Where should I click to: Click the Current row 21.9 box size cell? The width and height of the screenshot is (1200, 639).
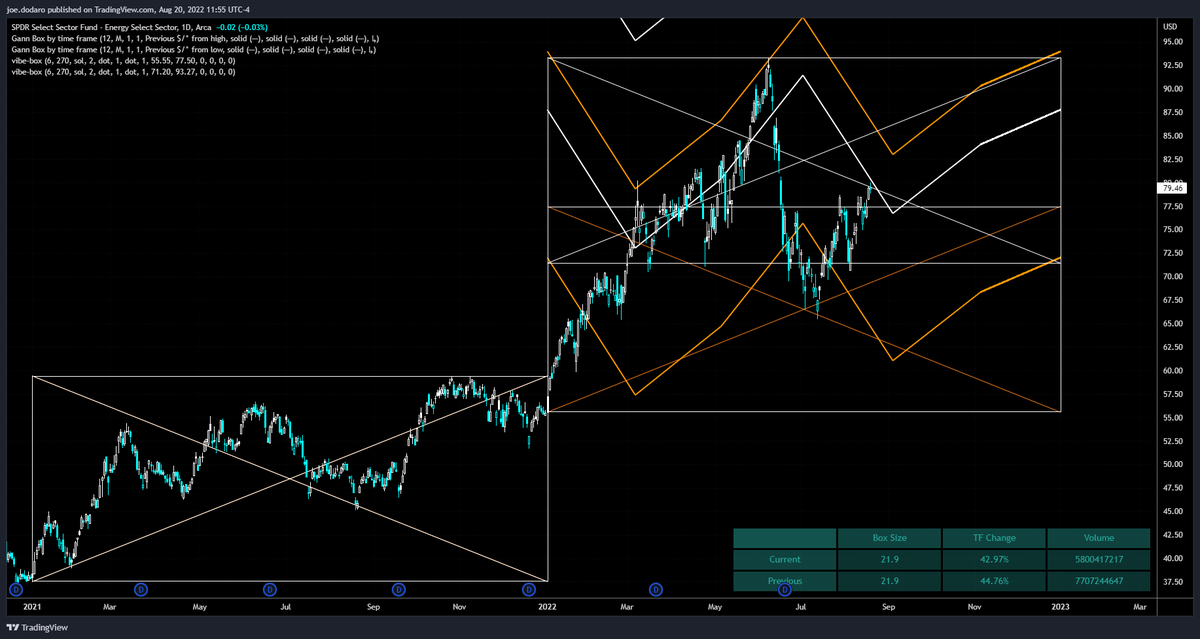[x=889, y=559]
